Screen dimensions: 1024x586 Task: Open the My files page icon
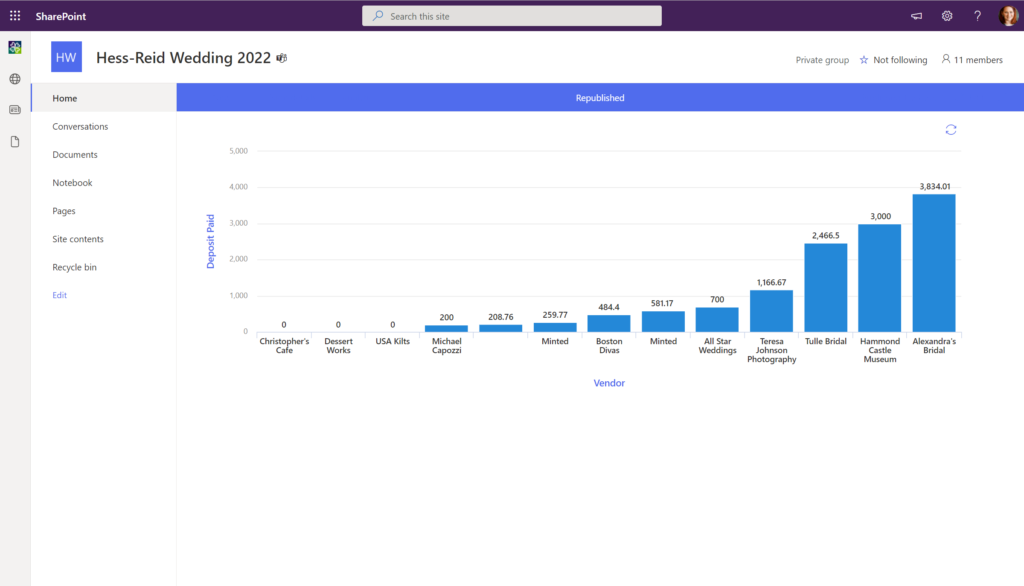pos(15,142)
